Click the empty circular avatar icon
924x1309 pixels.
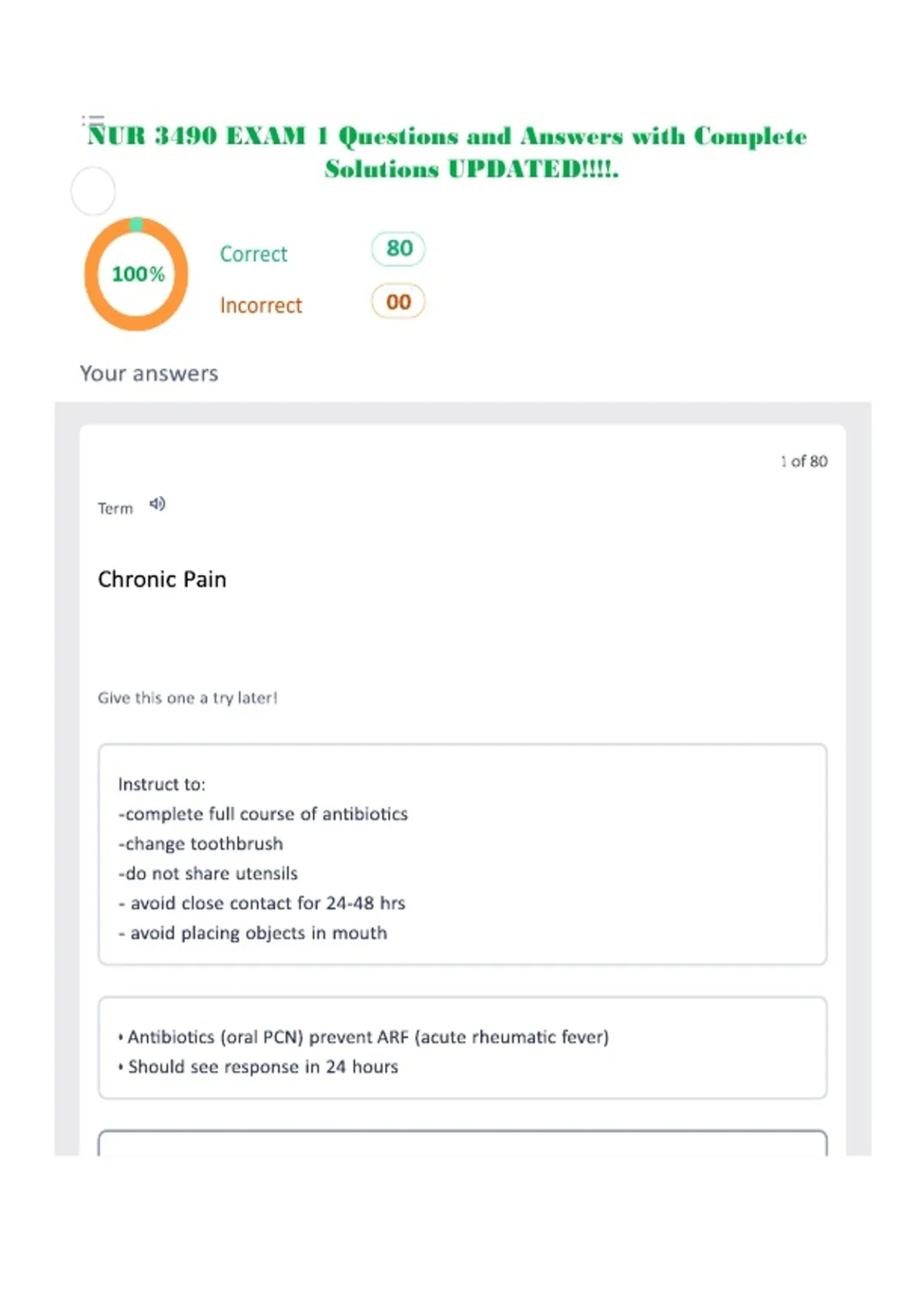click(93, 191)
